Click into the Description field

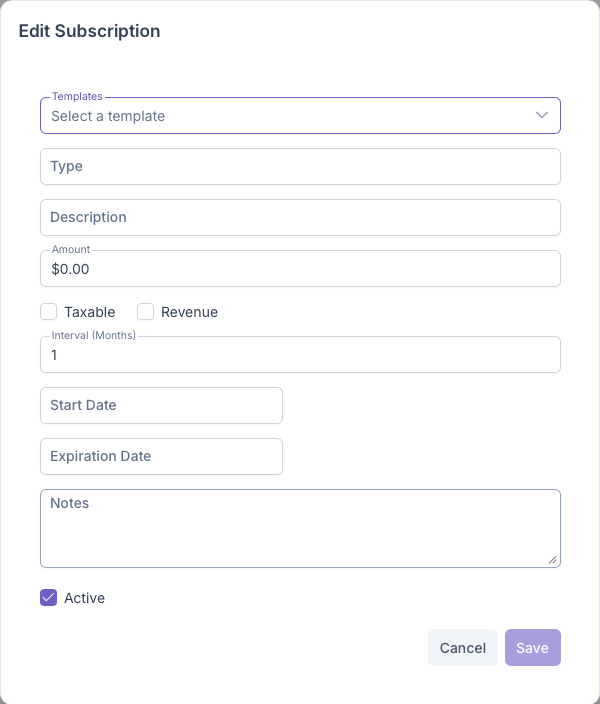click(x=300, y=217)
